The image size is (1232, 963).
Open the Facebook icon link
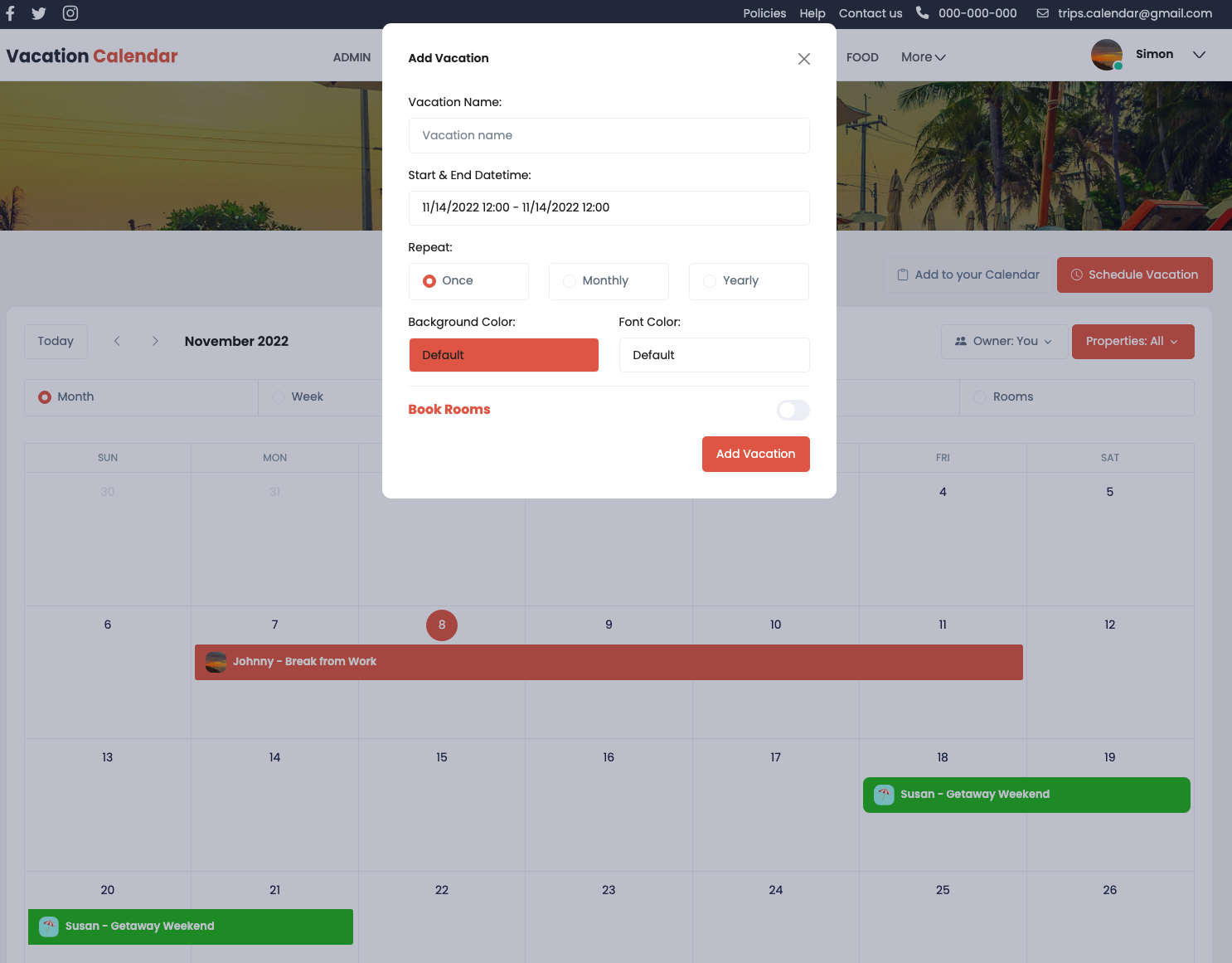(x=10, y=13)
